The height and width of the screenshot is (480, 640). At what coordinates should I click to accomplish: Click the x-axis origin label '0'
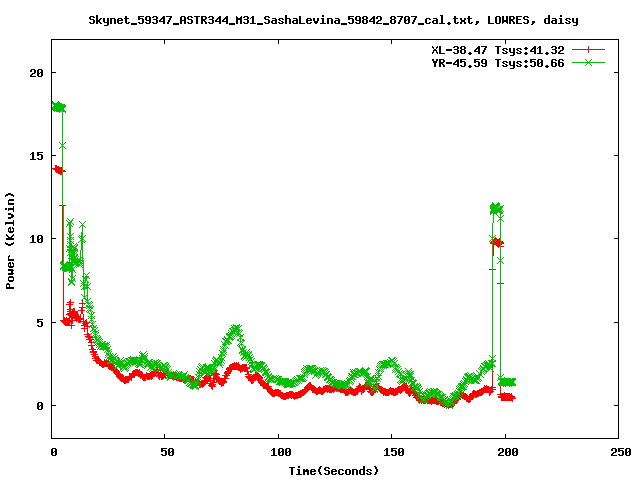coord(54,452)
